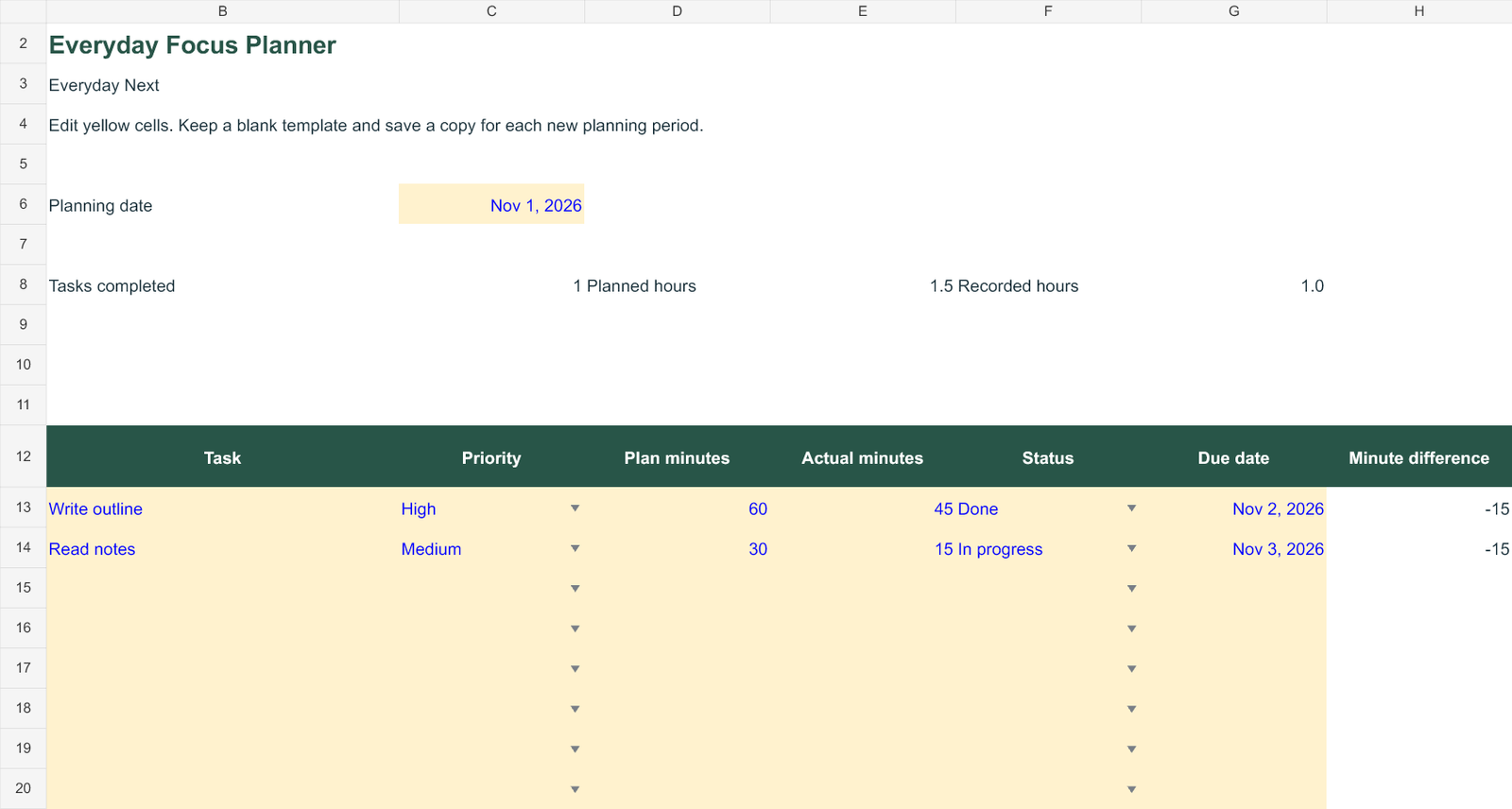Select the 'Priority' table header
Viewport: 1512px width, 809px height.
click(x=491, y=457)
